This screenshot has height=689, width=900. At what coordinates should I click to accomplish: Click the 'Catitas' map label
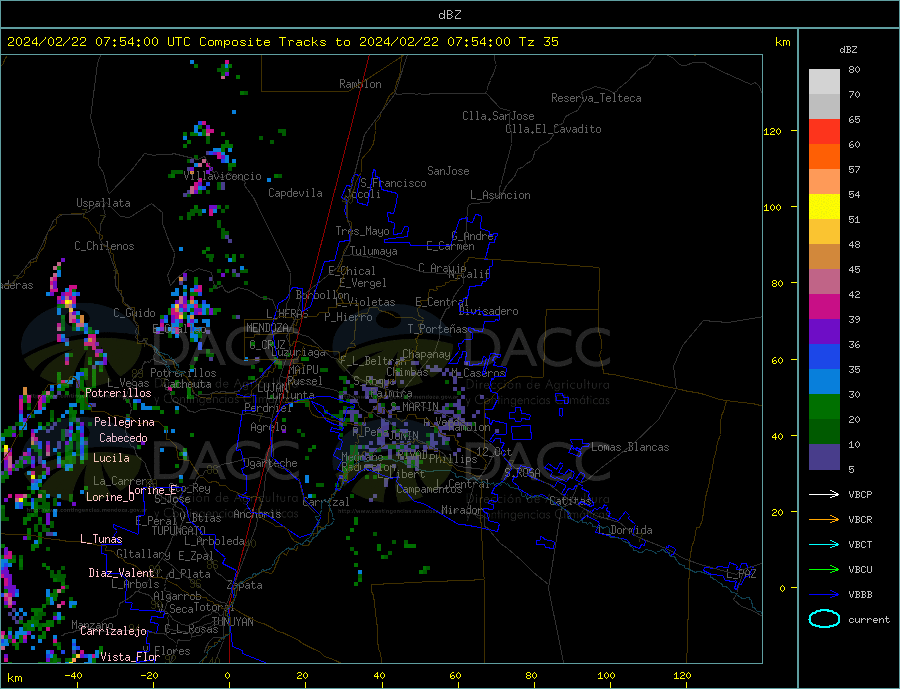click(x=570, y=501)
